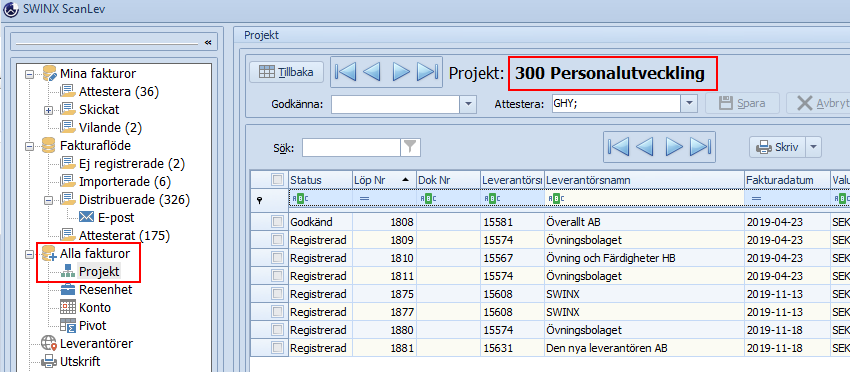Open the Projekt tree node
The height and width of the screenshot is (372, 850).
tap(99, 271)
